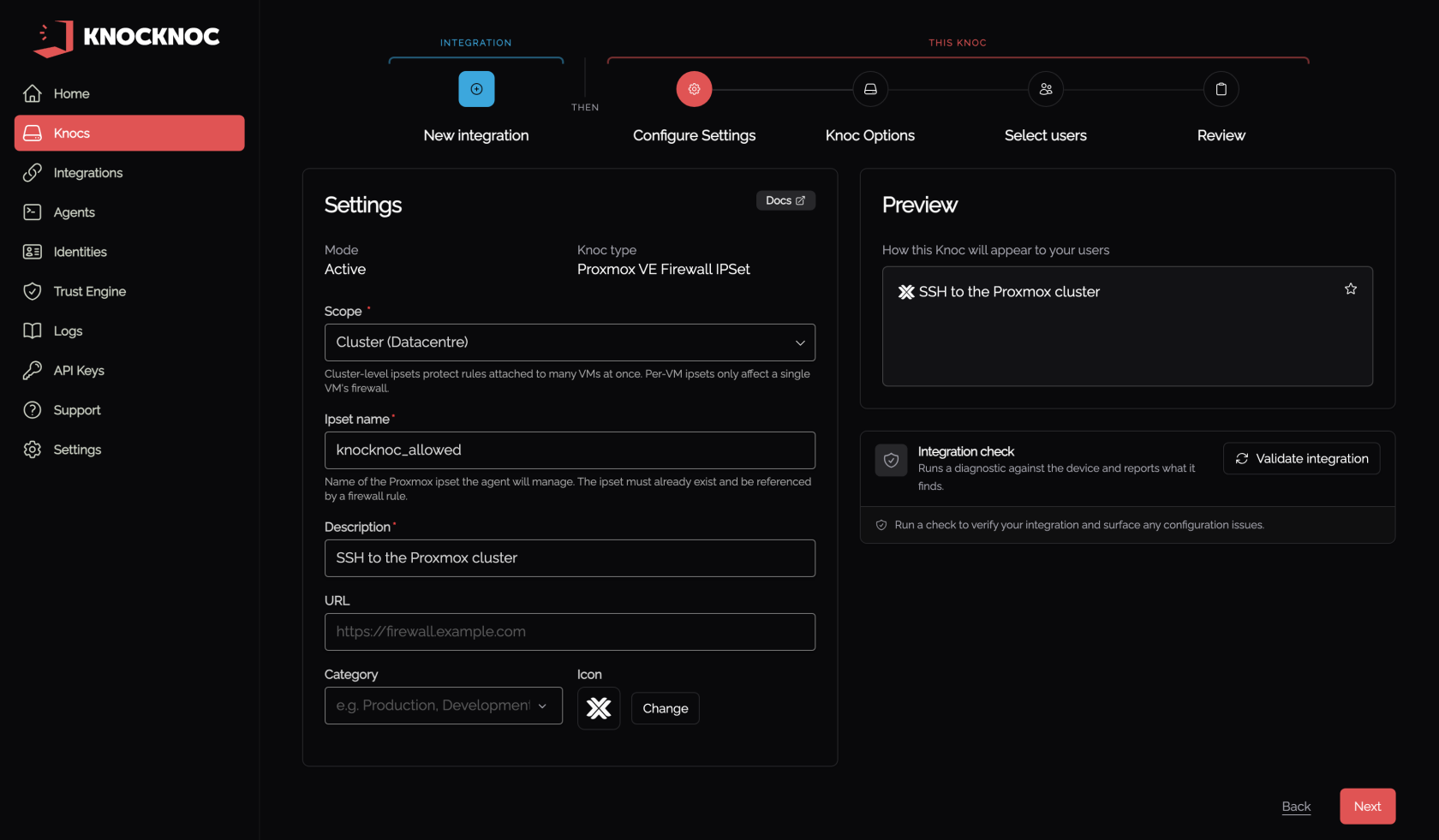This screenshot has height=840, width=1439.
Task: Click the Configure Settings step icon
Action: [x=694, y=89]
